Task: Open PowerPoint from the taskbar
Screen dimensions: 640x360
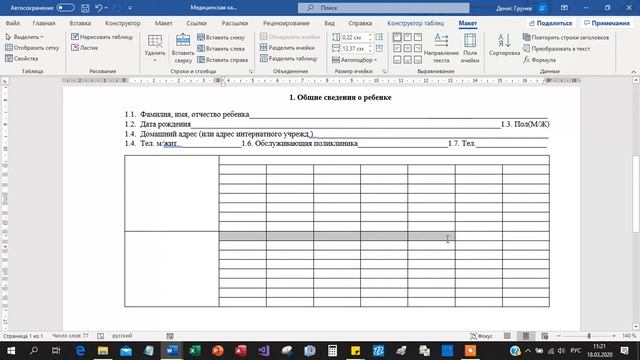Action: [x=218, y=351]
